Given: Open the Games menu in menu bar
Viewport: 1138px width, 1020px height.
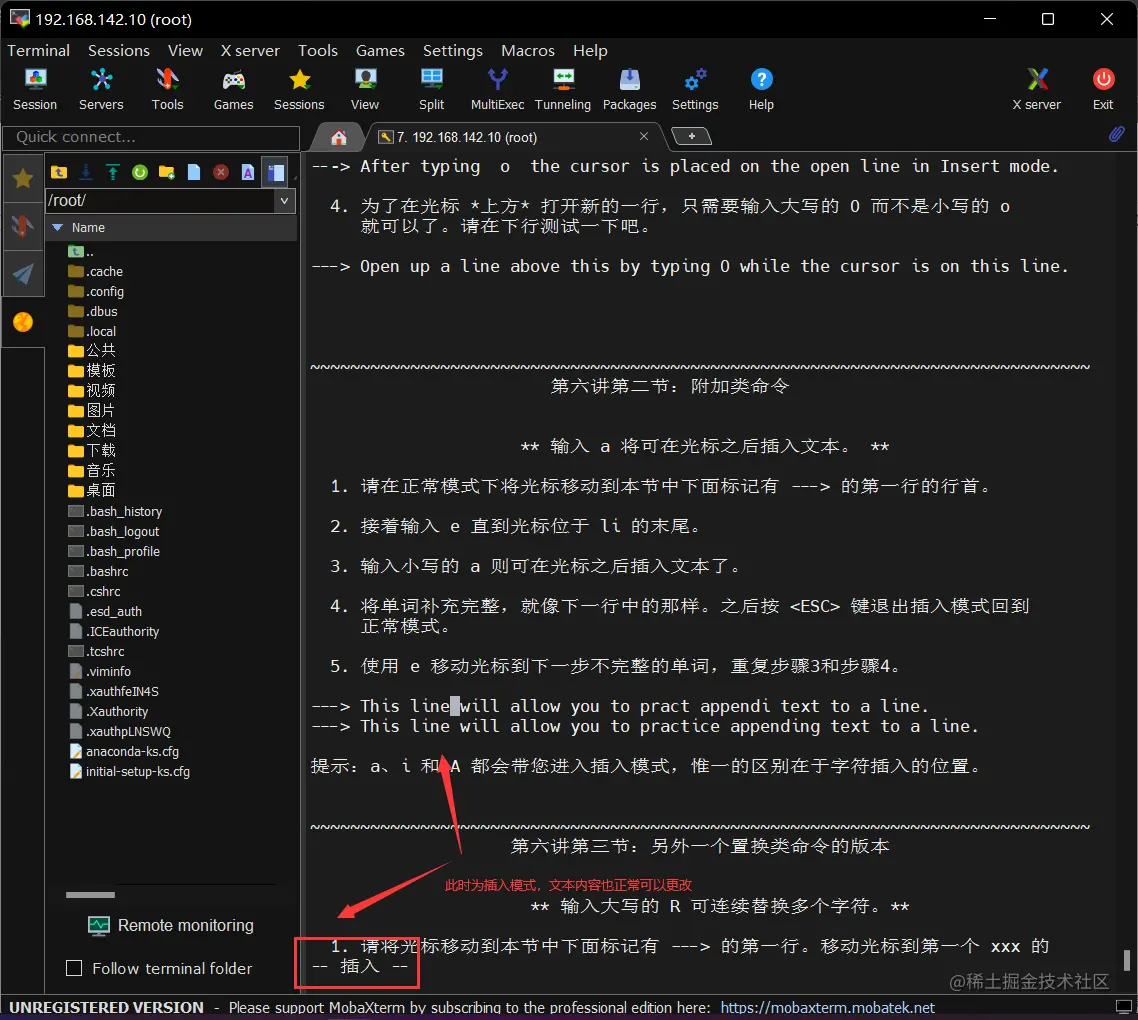Looking at the screenshot, I should click(x=380, y=51).
